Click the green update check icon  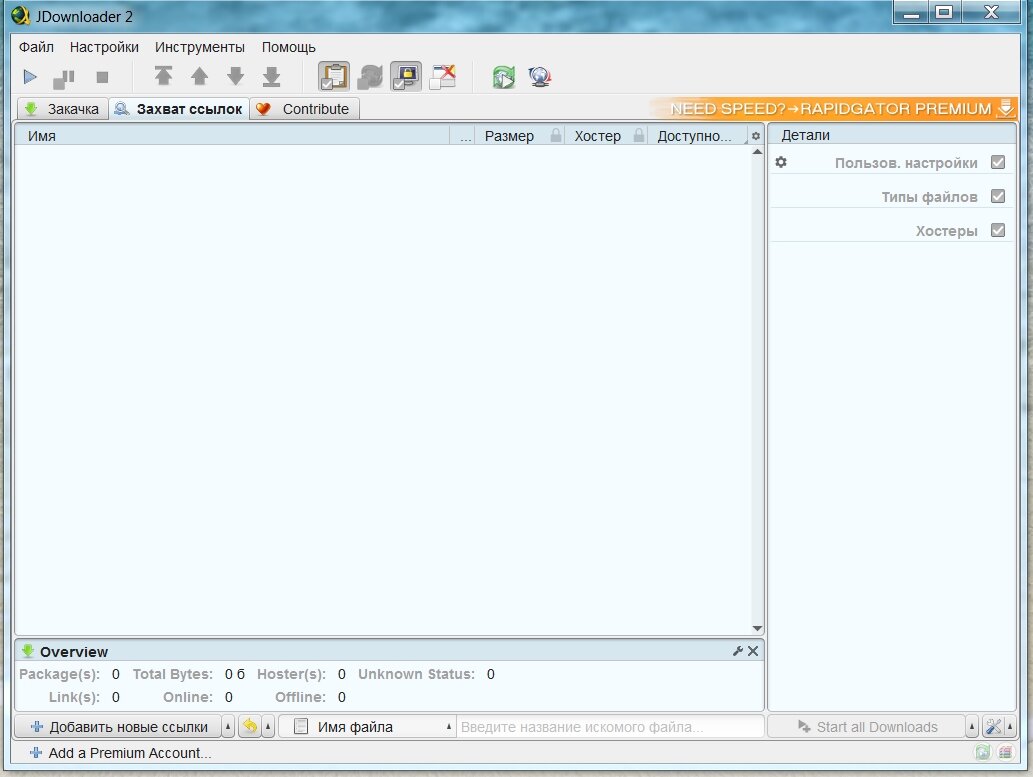[x=504, y=77]
